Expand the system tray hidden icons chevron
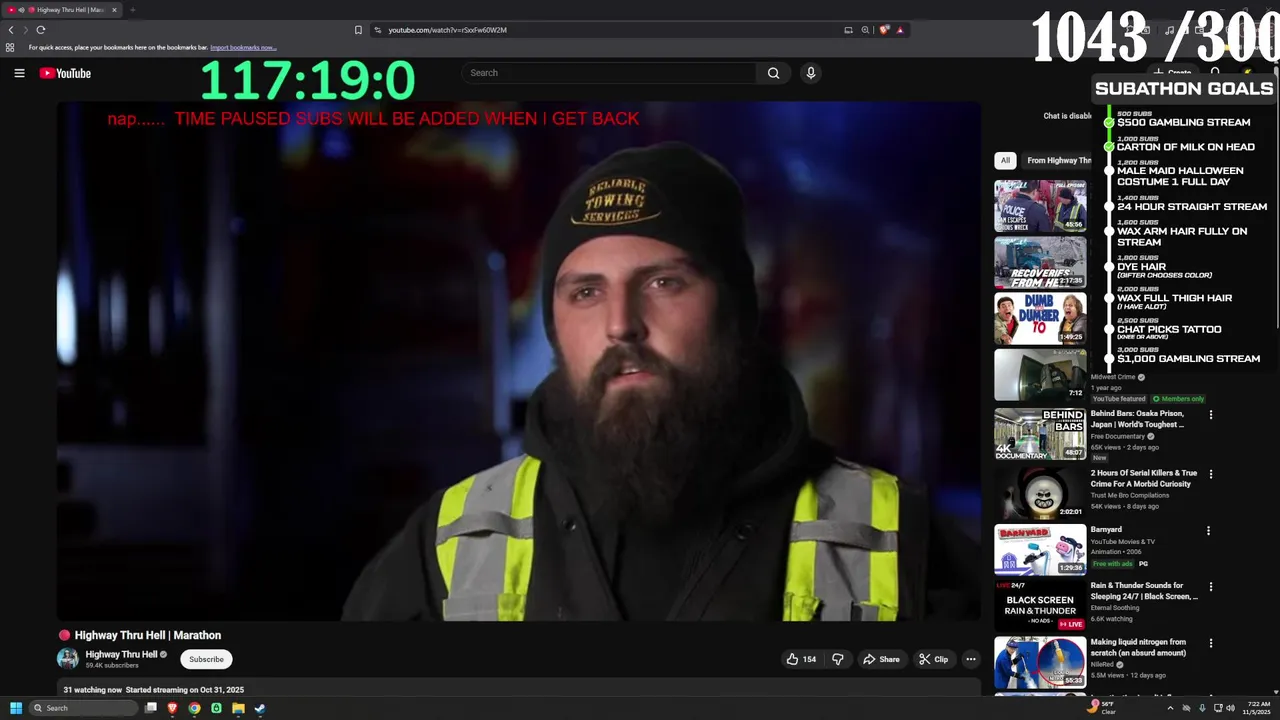The image size is (1280, 720). coord(1170,708)
